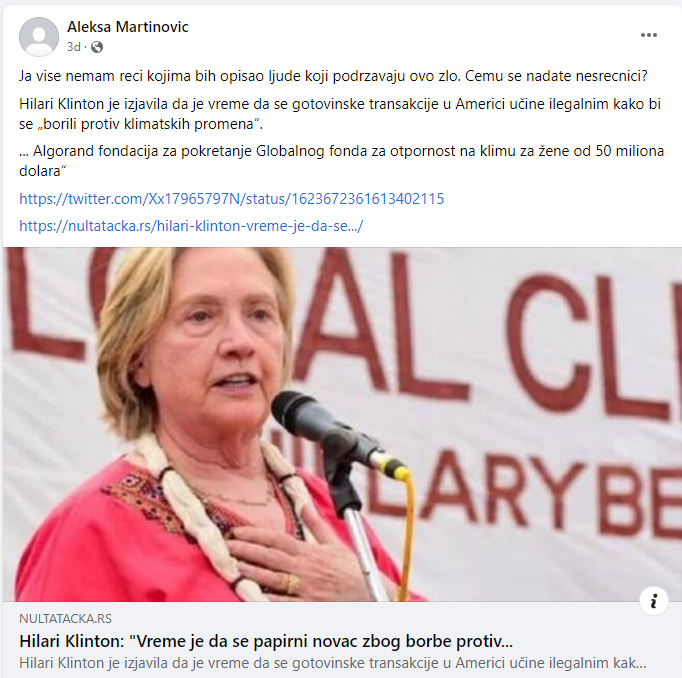Click the 'Ja vise nemam reci' opening paragraph
This screenshot has height=678, width=682.
(334, 76)
